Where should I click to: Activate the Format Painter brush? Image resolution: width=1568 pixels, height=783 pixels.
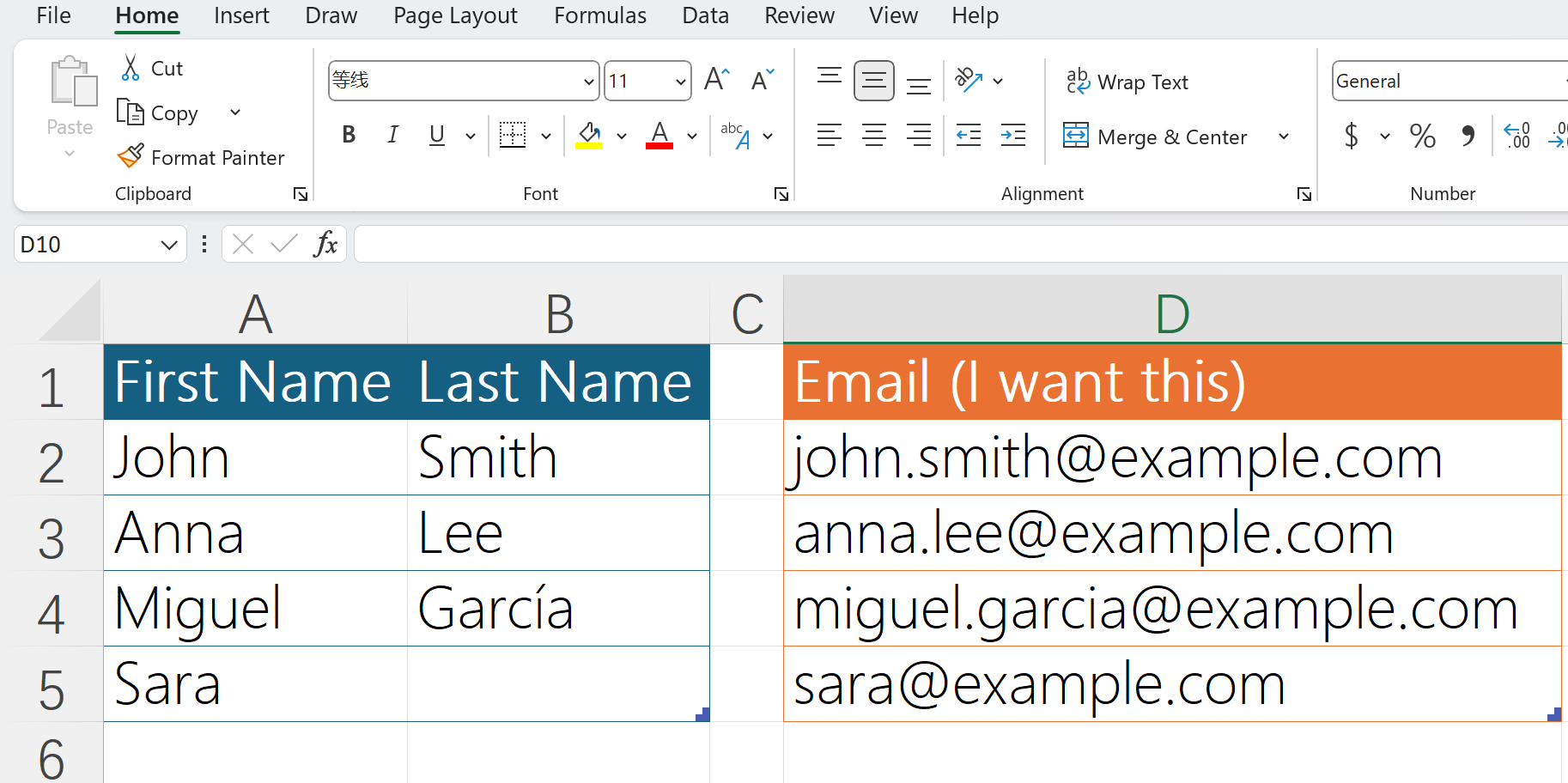coord(131,157)
